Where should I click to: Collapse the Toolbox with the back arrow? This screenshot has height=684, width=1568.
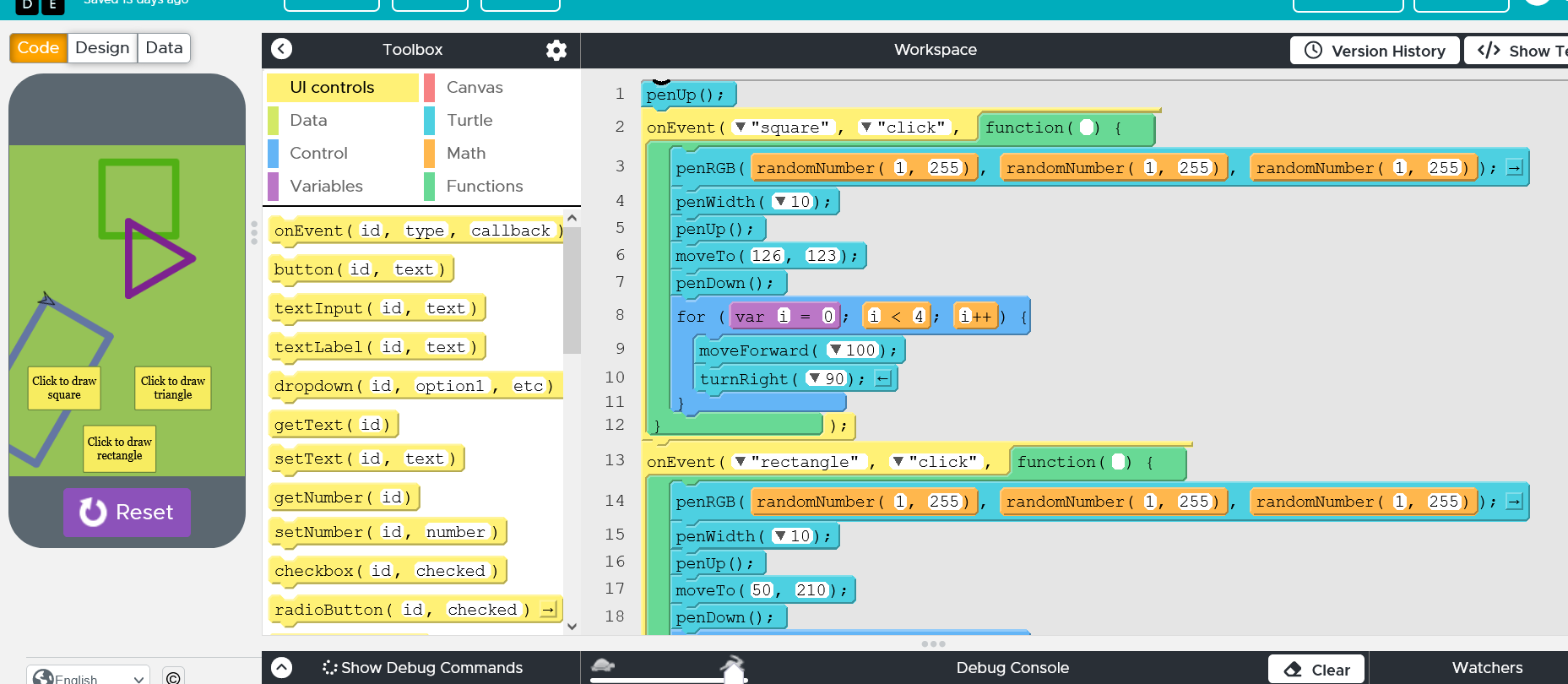pyautogui.click(x=282, y=49)
